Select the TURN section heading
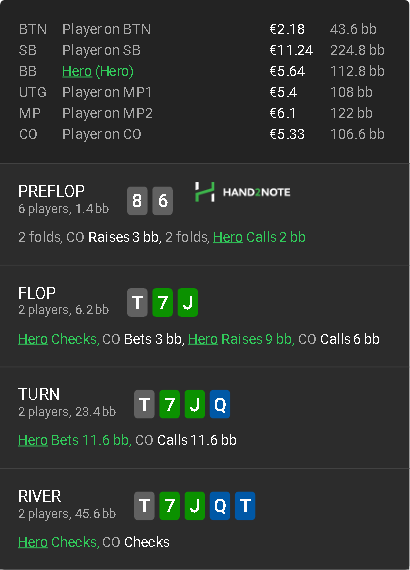The image size is (410, 570). click(x=39, y=394)
